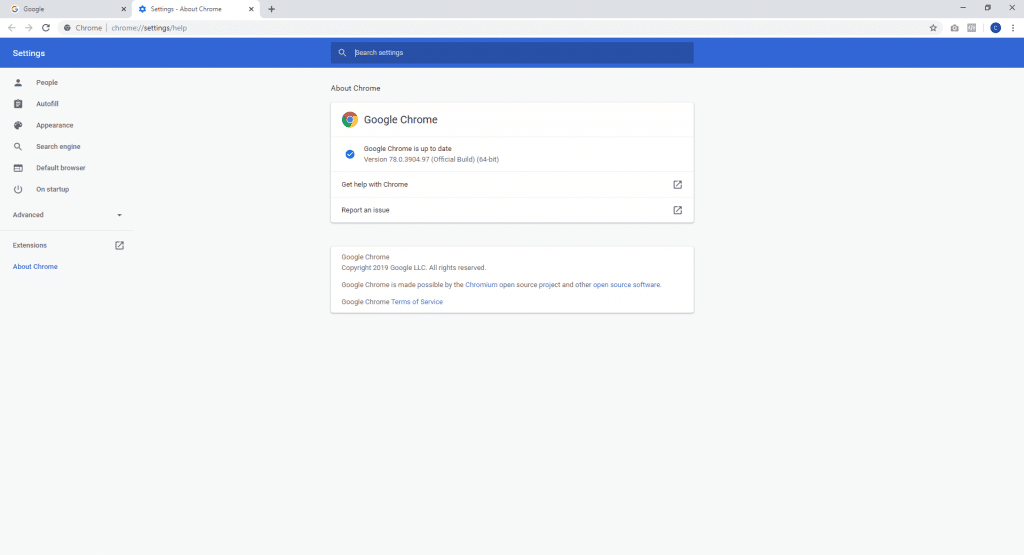This screenshot has height=555, width=1024.
Task: Open a new tab with the plus button
Action: coord(272,9)
